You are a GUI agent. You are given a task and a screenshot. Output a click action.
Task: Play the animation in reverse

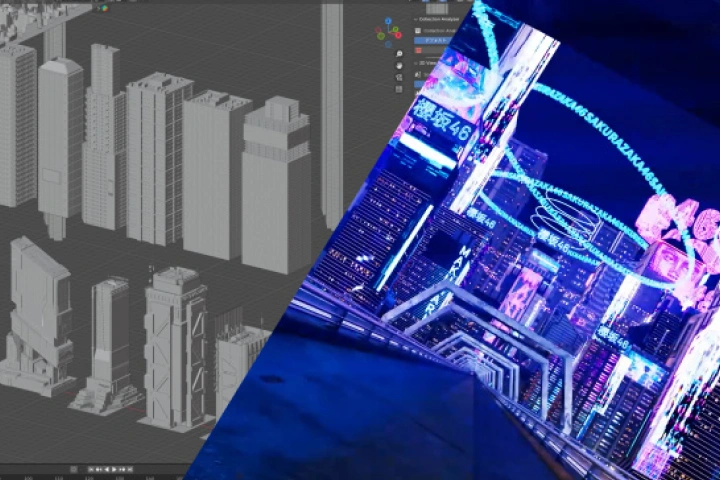[107, 469]
